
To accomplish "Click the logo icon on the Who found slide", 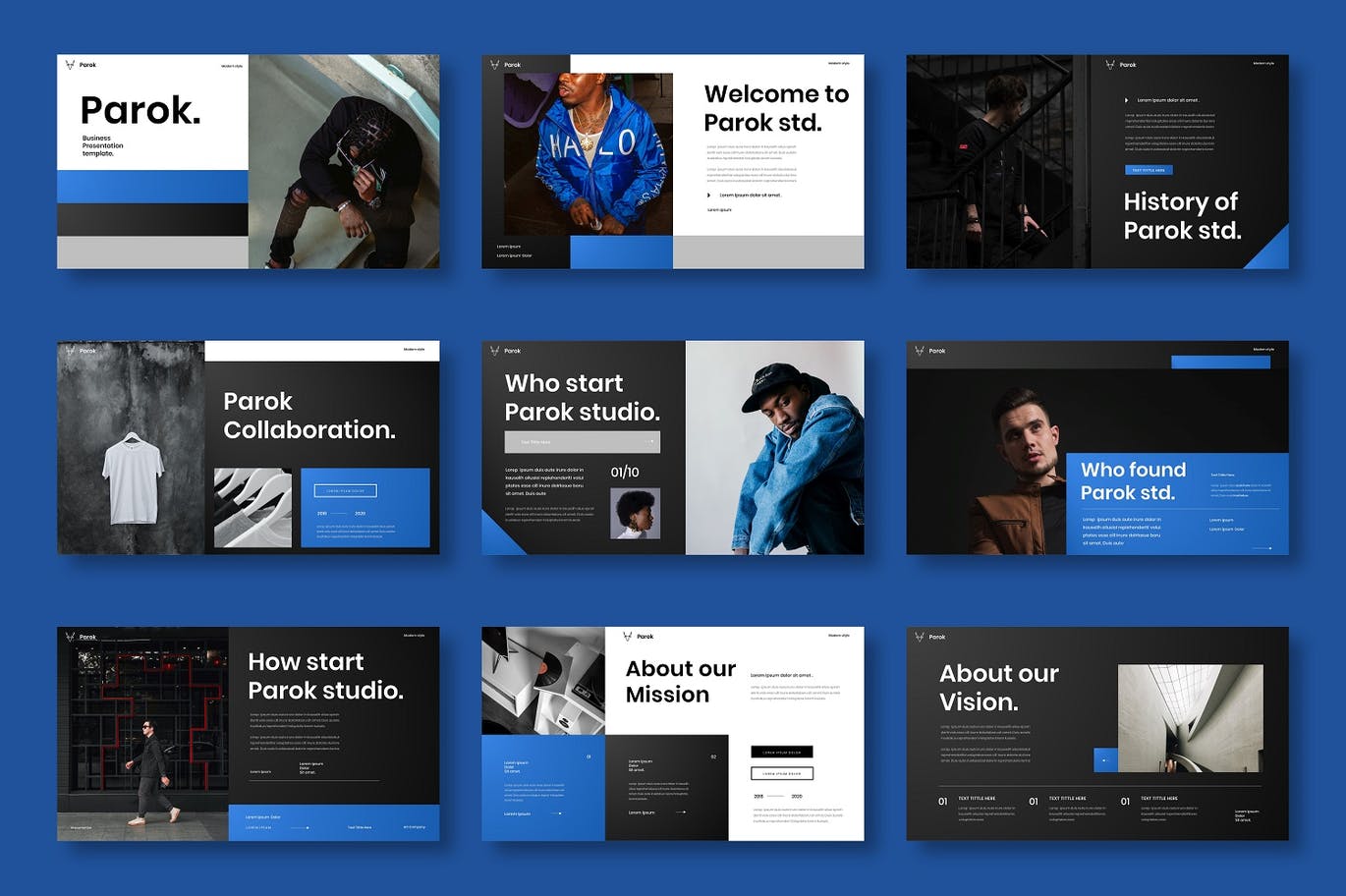I will [920, 351].
